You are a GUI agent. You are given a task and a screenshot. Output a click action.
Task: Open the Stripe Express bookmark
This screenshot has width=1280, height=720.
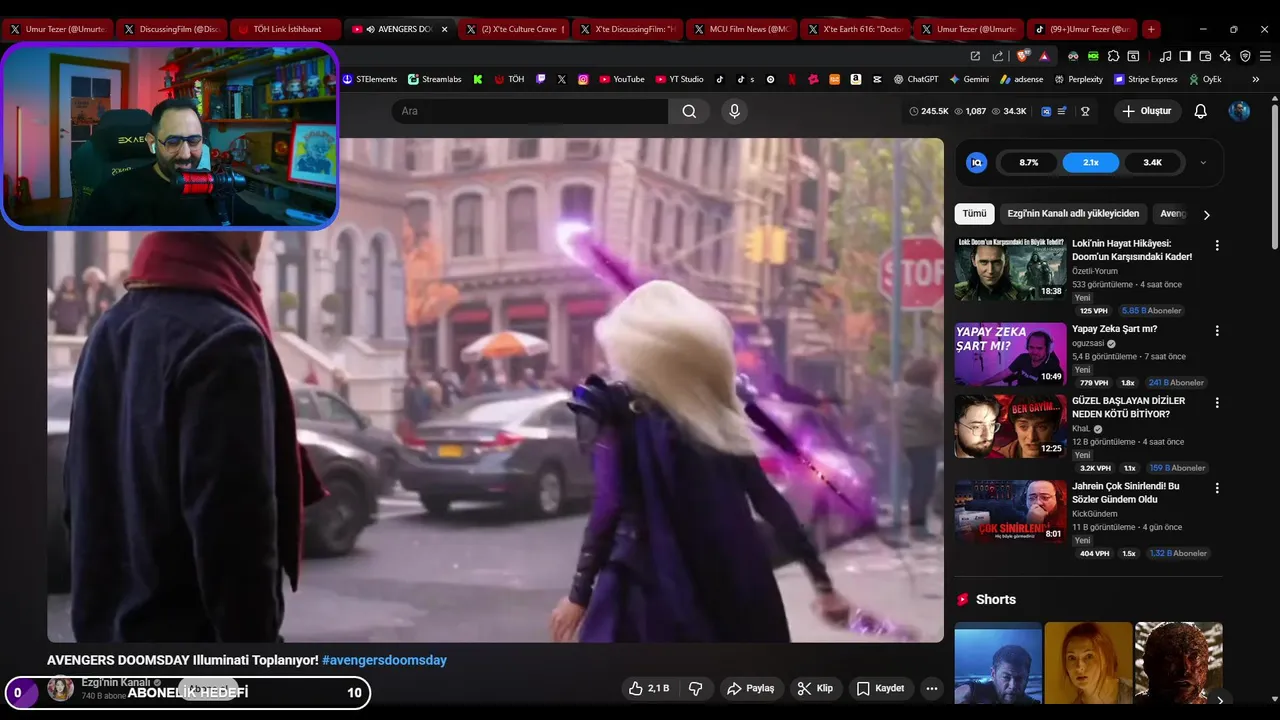[x=1145, y=79]
